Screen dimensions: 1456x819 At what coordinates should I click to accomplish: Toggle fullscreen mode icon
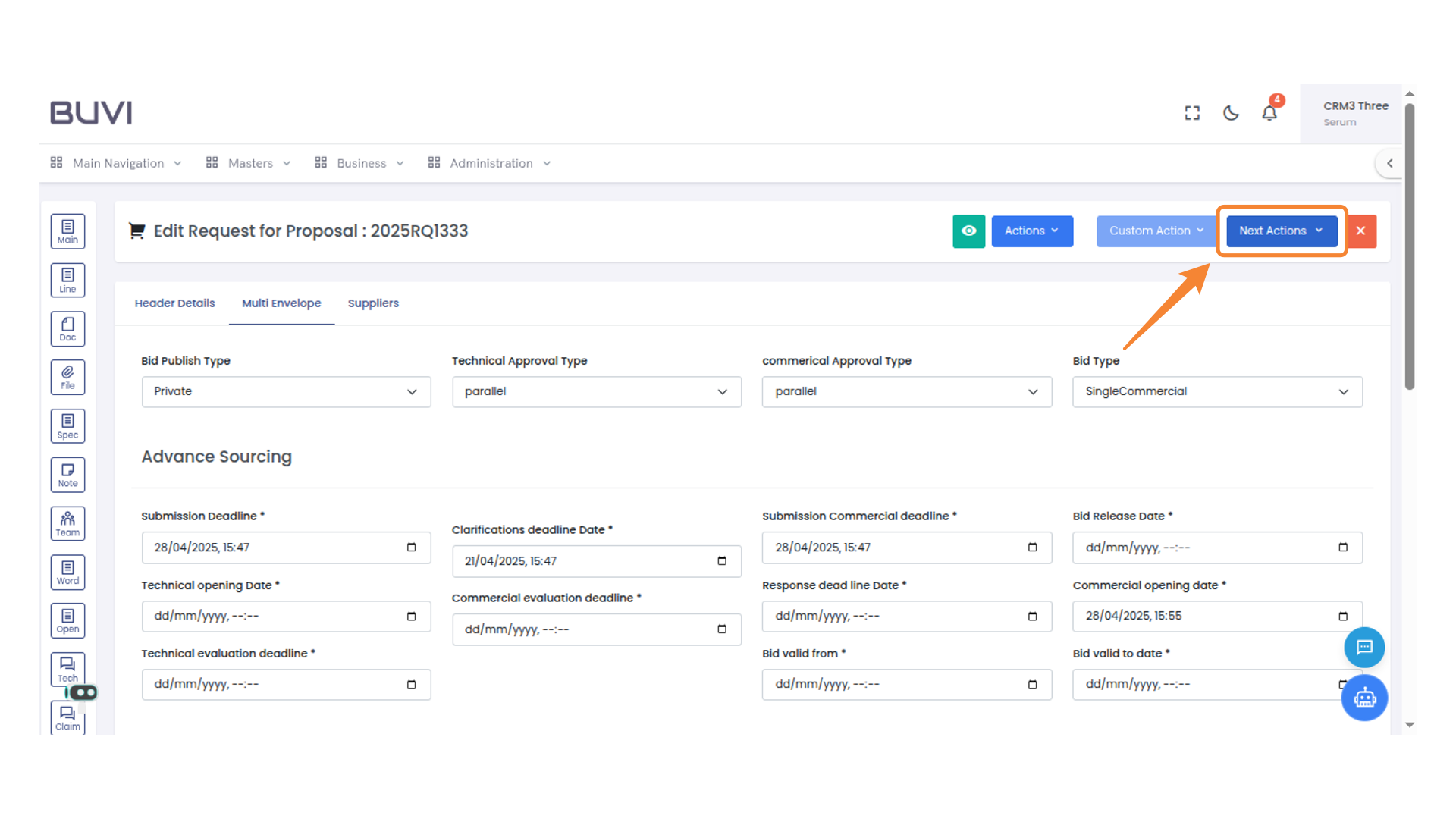(x=1192, y=113)
